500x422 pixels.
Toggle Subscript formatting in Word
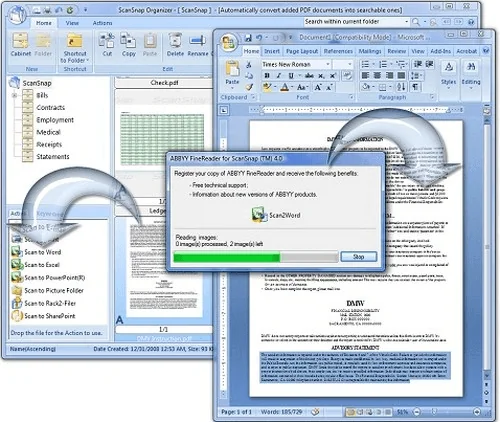click(321, 76)
